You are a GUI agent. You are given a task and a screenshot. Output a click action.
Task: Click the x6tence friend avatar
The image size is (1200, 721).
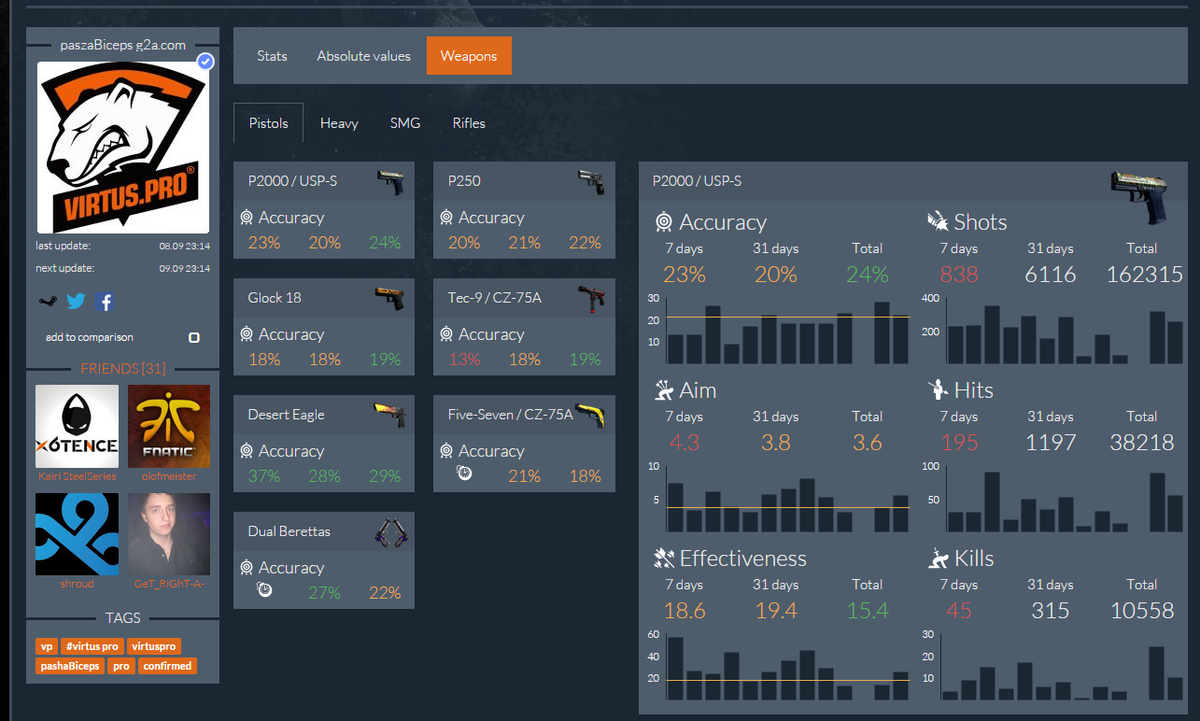click(77, 426)
